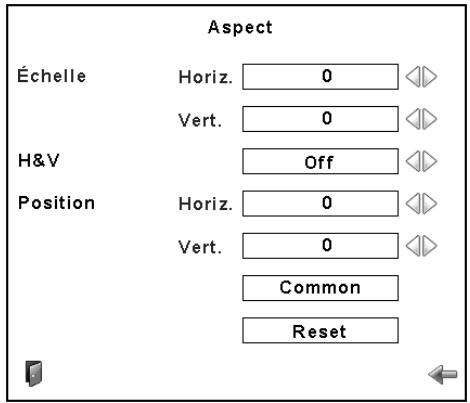
Task: Select the Position Horiz. value box
Action: tap(320, 203)
